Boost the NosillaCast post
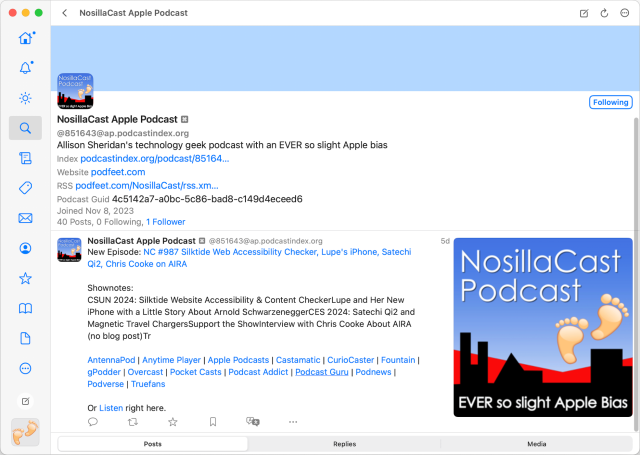 pos(133,422)
